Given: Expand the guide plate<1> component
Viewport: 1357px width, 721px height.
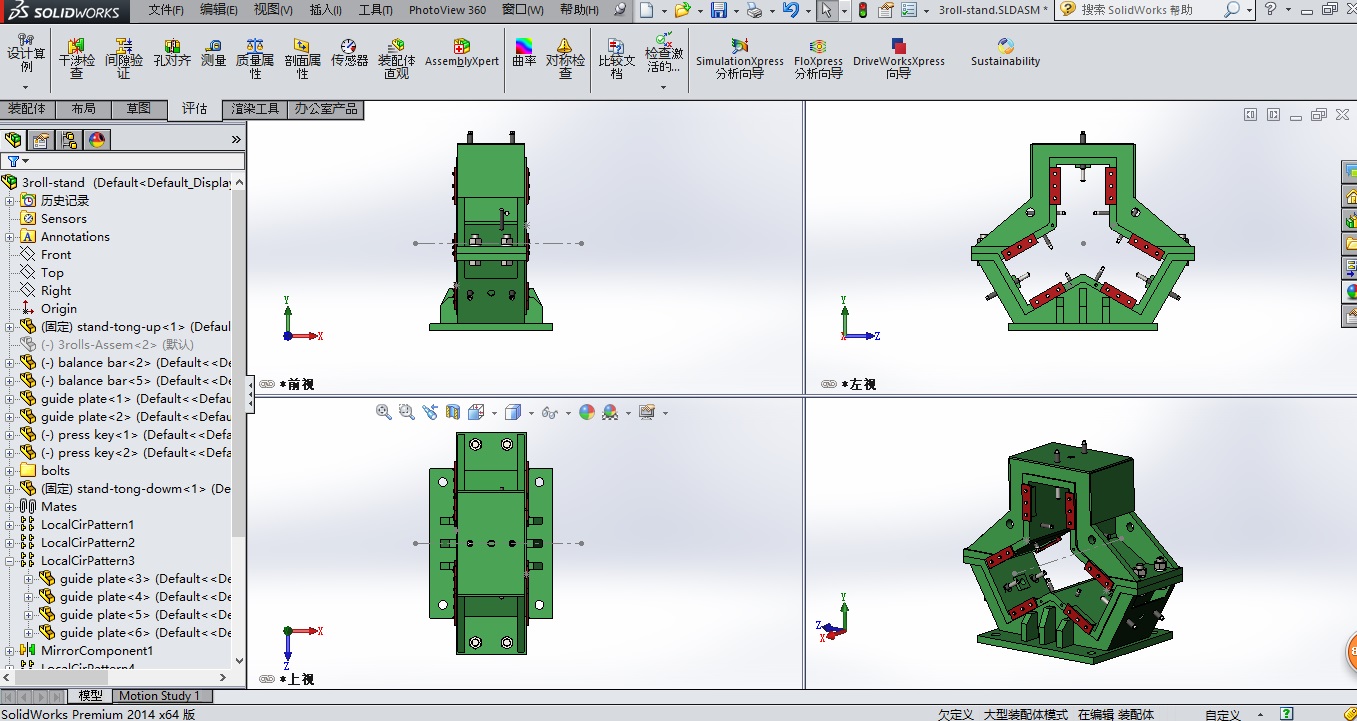Looking at the screenshot, I should click(x=10, y=399).
